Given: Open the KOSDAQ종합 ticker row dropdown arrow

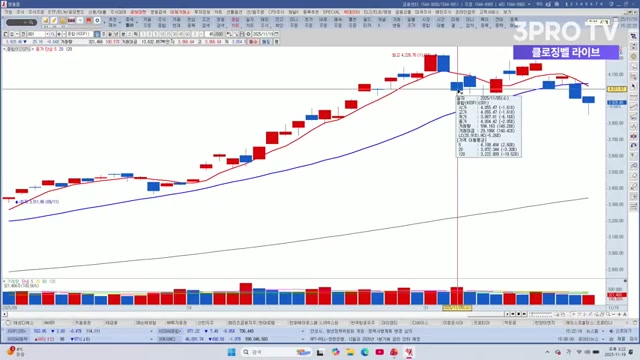Looking at the screenshot, I should click(x=302, y=331).
